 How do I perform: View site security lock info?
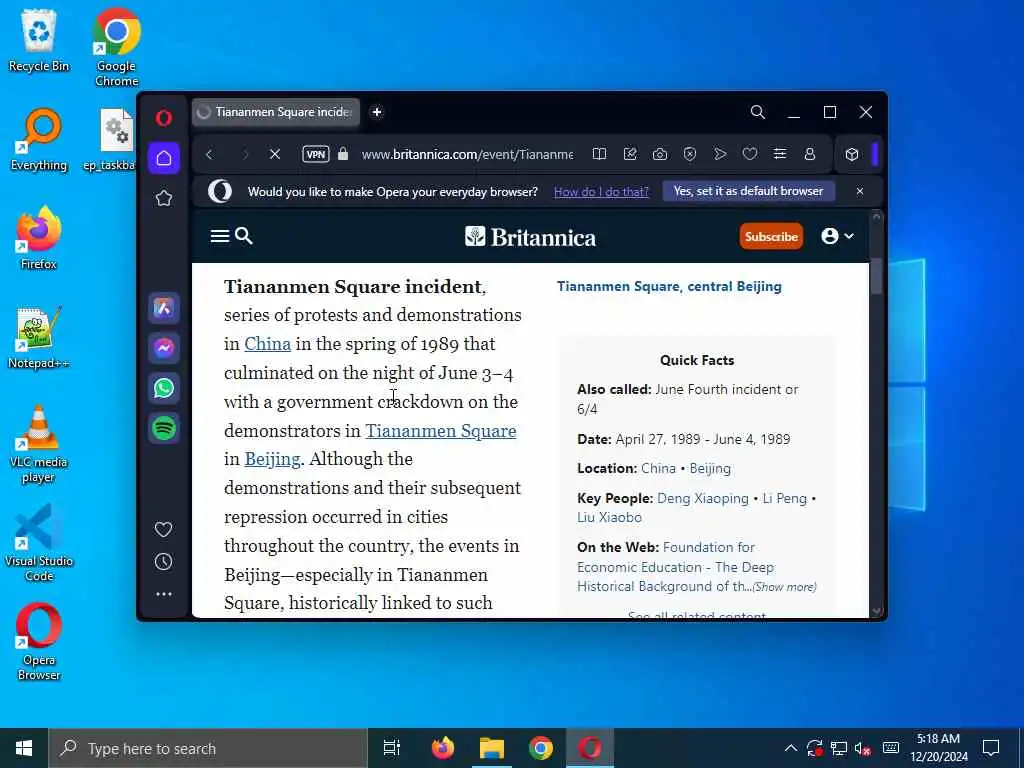[343, 154]
